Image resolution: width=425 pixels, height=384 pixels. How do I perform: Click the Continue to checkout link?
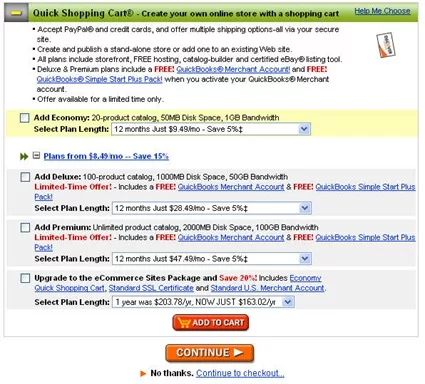(240, 373)
